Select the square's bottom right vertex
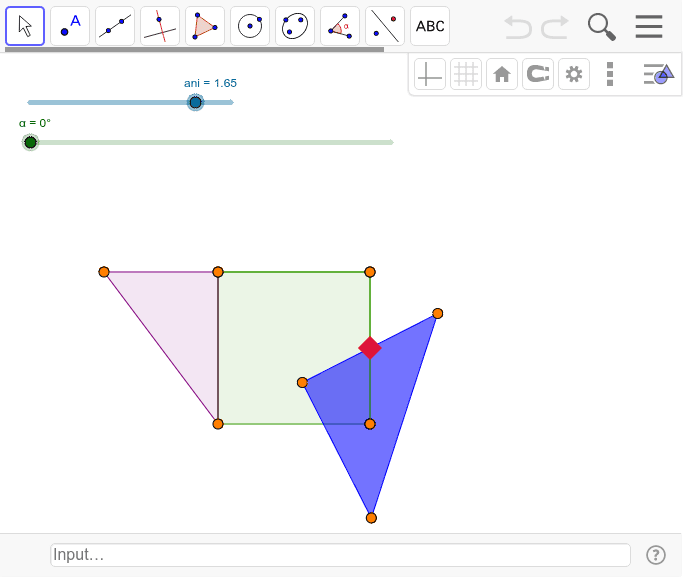The width and height of the screenshot is (683, 578). [370, 424]
